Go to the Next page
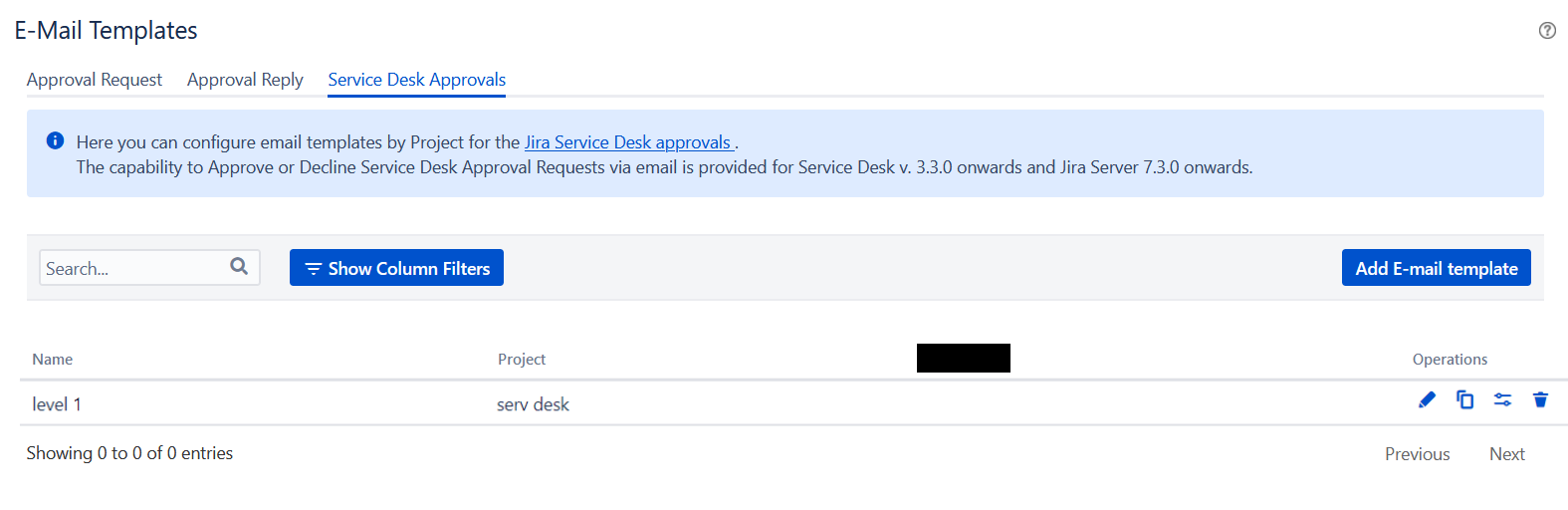The height and width of the screenshot is (510, 1568). point(1506,454)
